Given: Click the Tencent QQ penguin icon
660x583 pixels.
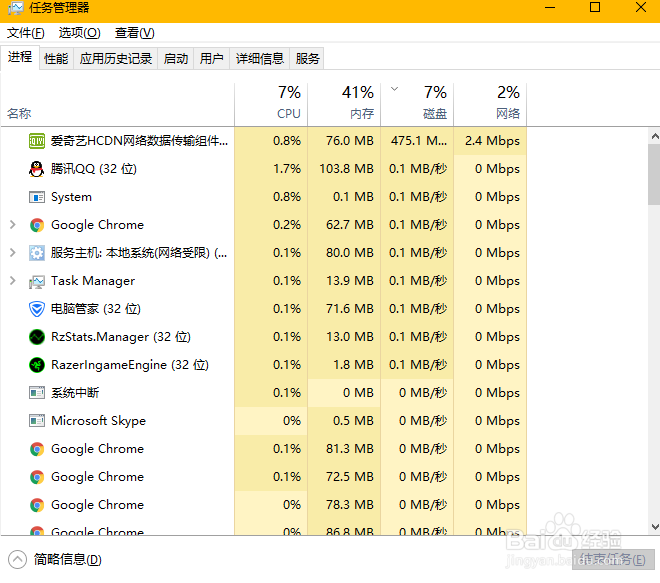Looking at the screenshot, I should pos(37,169).
